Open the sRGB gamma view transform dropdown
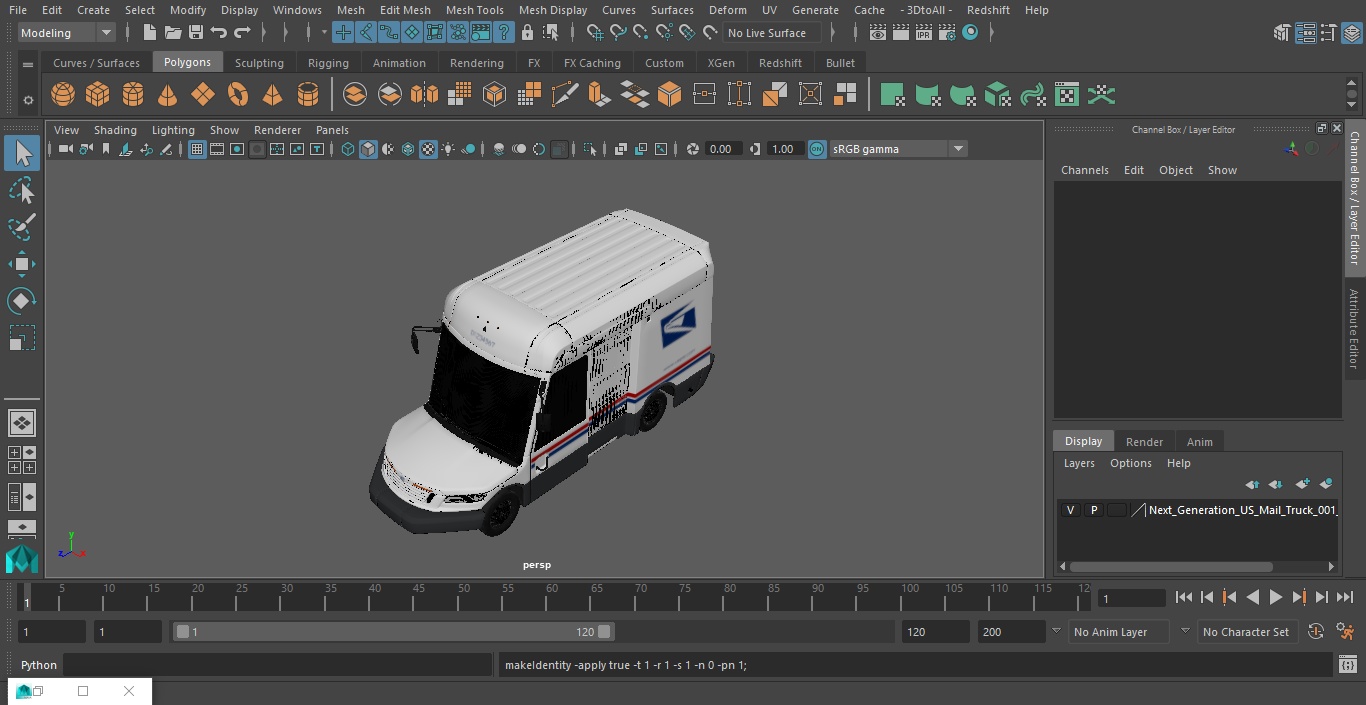Image resolution: width=1366 pixels, height=705 pixels. click(898, 149)
